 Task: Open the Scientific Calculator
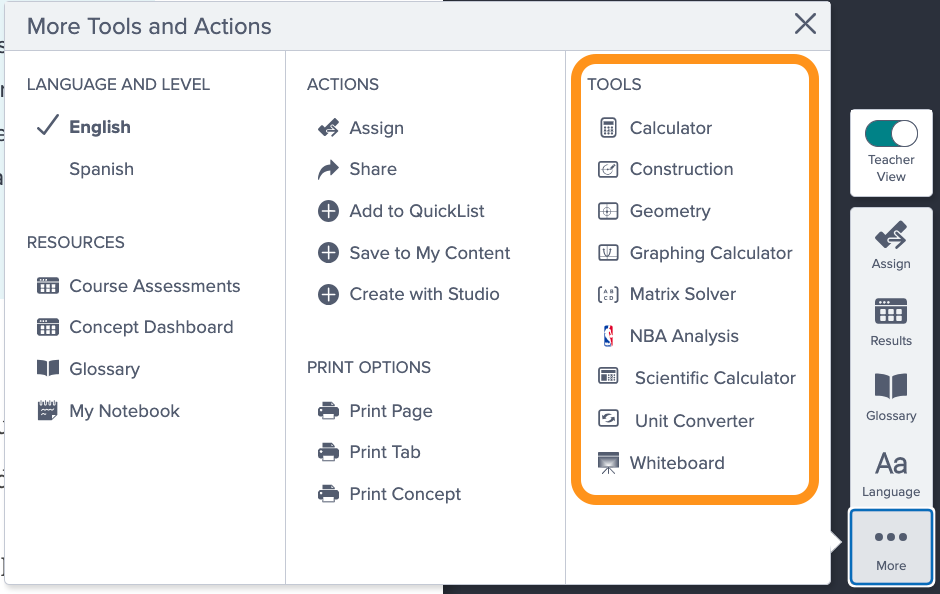(714, 378)
